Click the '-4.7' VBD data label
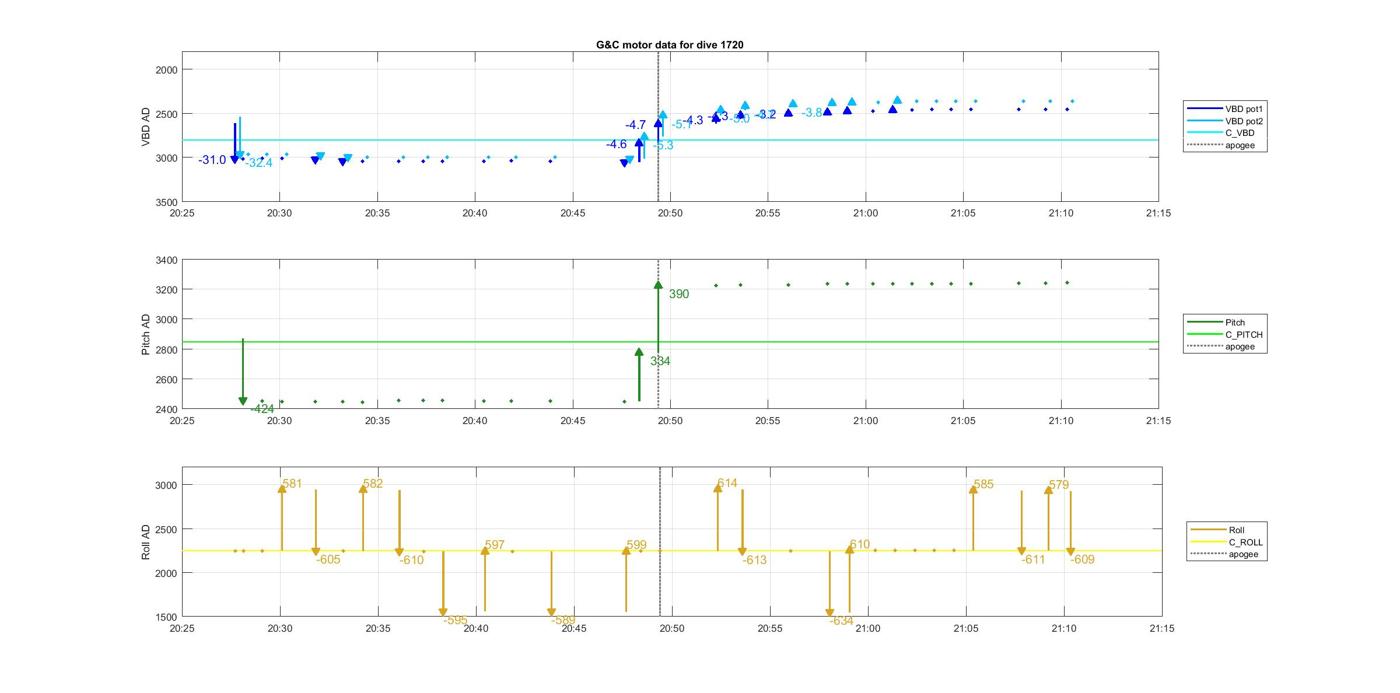The width and height of the screenshot is (1400, 693). point(636,125)
